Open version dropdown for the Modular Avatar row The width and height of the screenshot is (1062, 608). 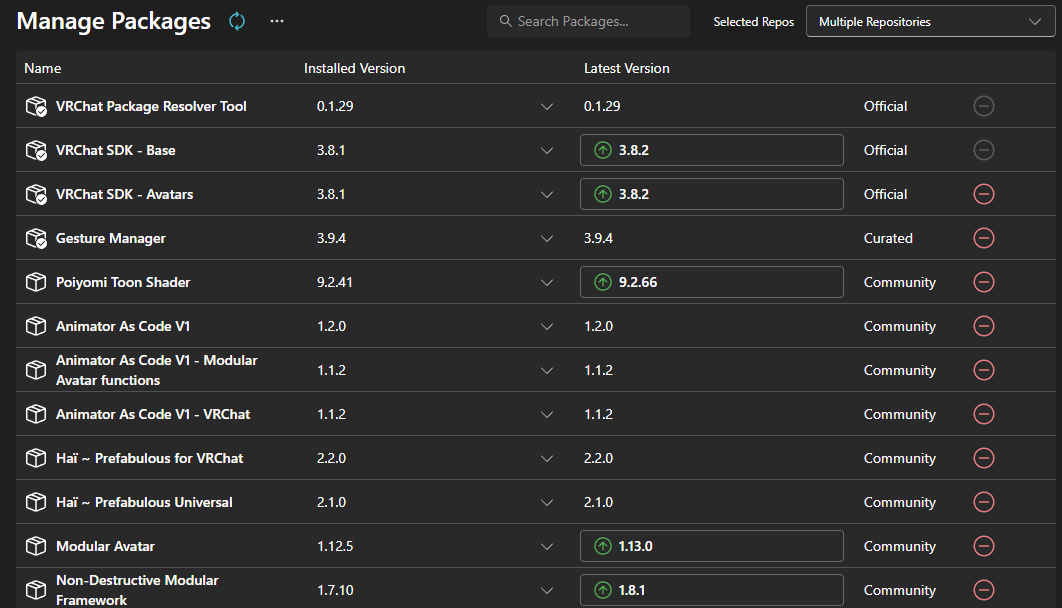547,547
